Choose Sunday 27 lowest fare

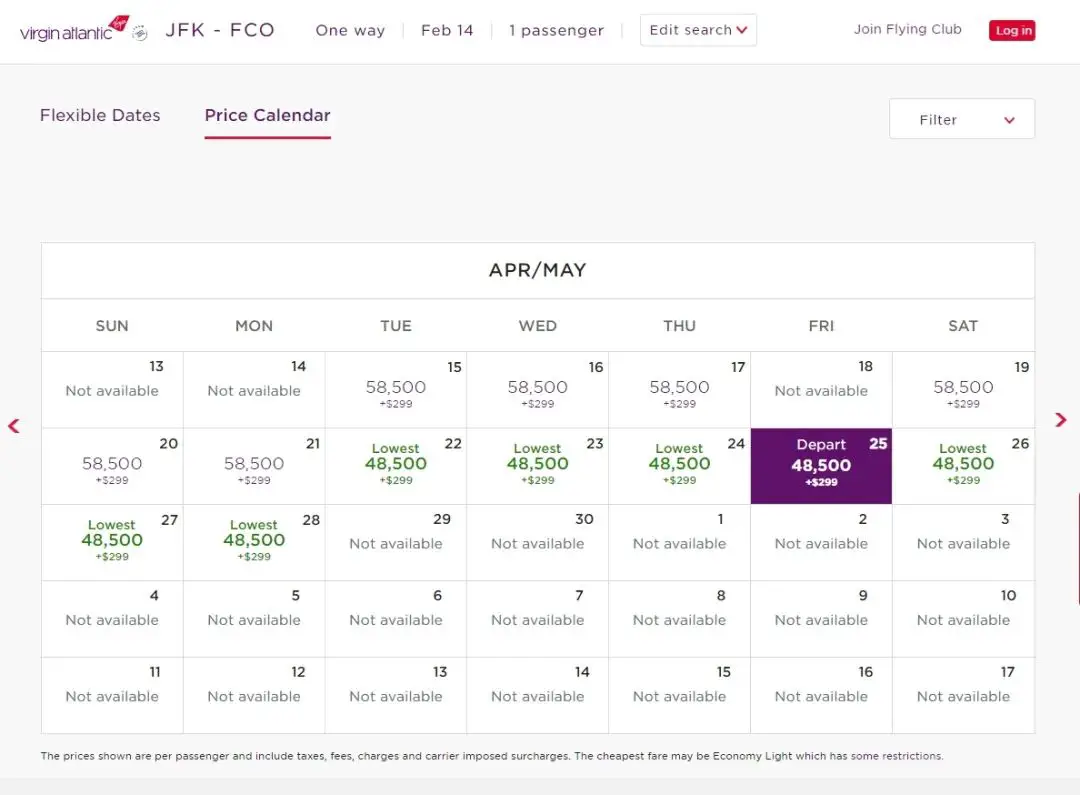(112, 542)
